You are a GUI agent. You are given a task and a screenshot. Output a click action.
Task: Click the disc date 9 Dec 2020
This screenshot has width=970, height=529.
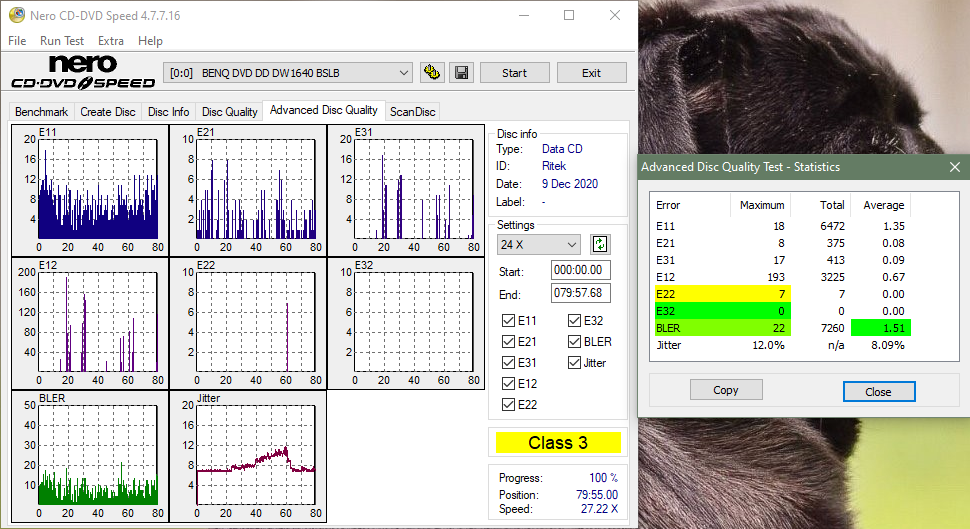[x=570, y=184]
